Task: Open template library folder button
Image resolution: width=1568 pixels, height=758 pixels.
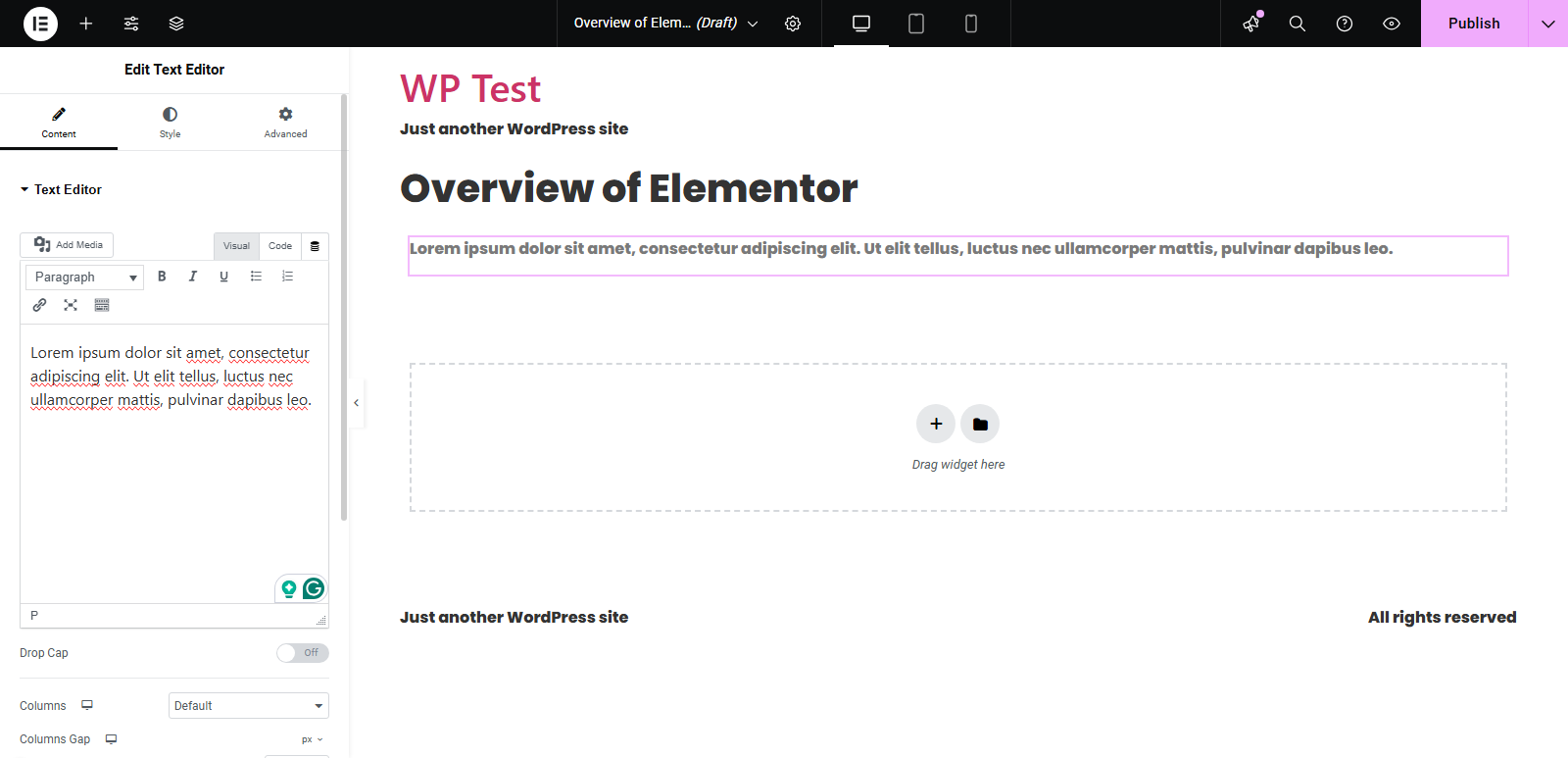Action: (980, 424)
